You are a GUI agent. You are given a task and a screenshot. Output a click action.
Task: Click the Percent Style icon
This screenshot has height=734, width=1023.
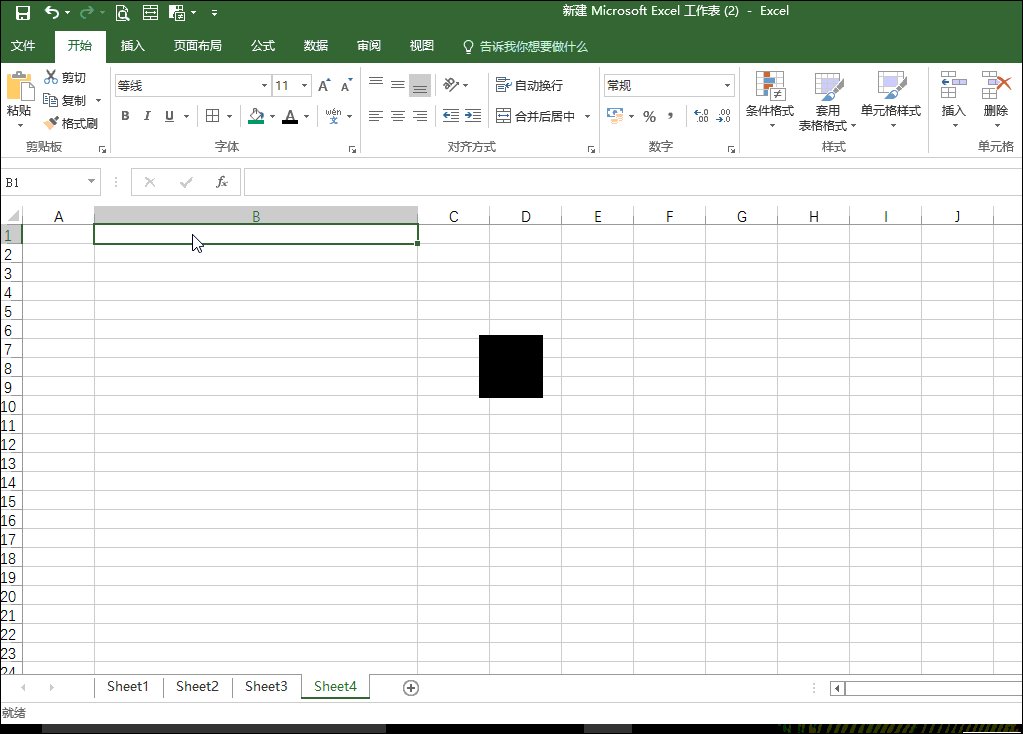(x=649, y=116)
